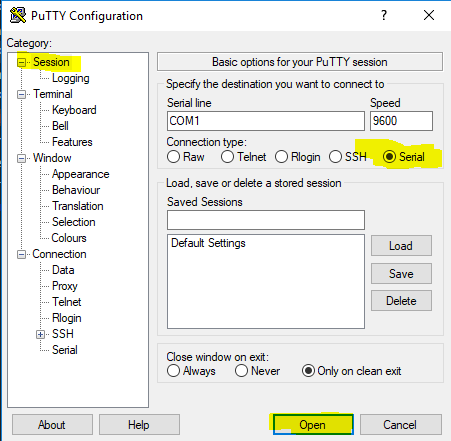Click the About button
The height and width of the screenshot is (441, 451).
(52, 425)
